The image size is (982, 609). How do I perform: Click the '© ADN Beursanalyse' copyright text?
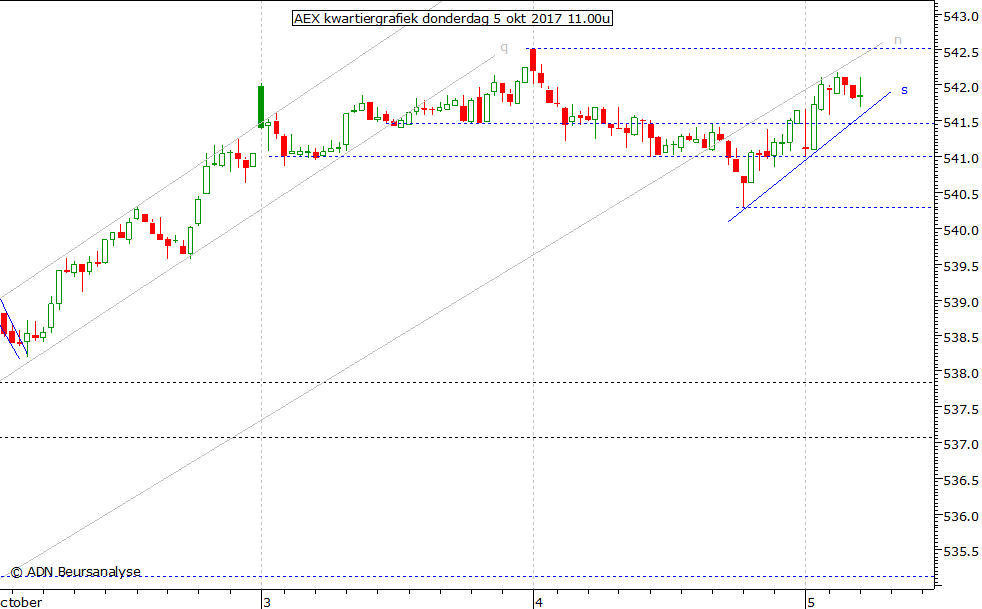pyautogui.click(x=75, y=571)
